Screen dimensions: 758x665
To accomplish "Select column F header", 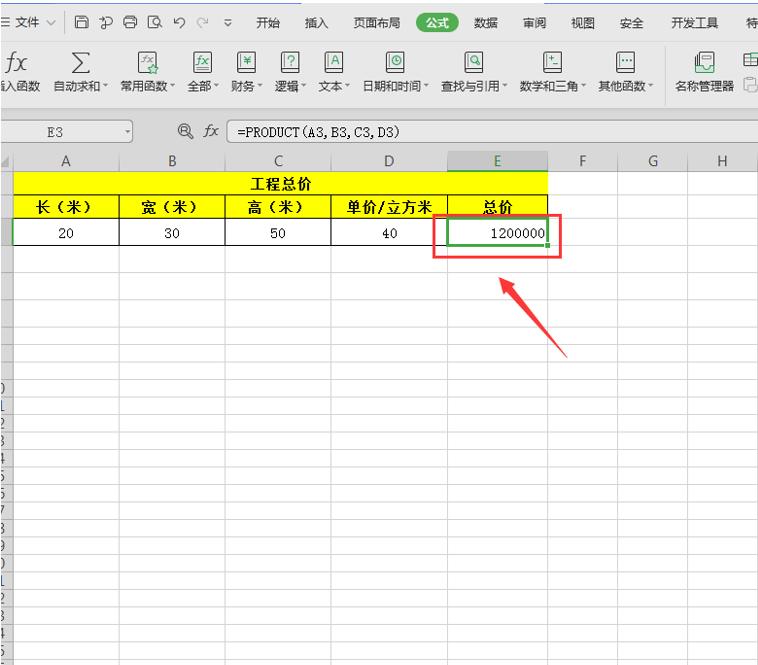I will click(583, 161).
